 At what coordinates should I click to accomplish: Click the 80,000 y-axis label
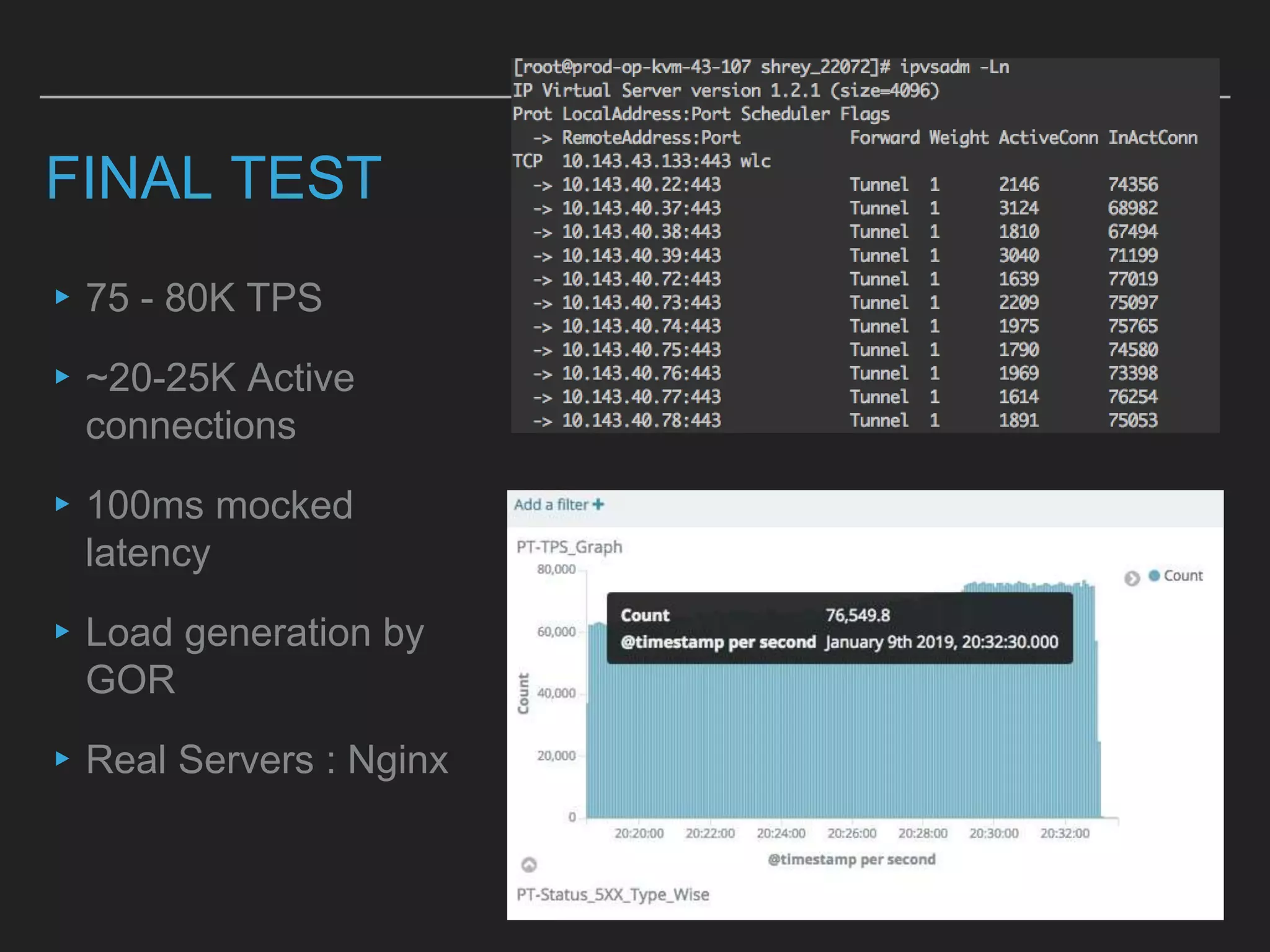(556, 569)
